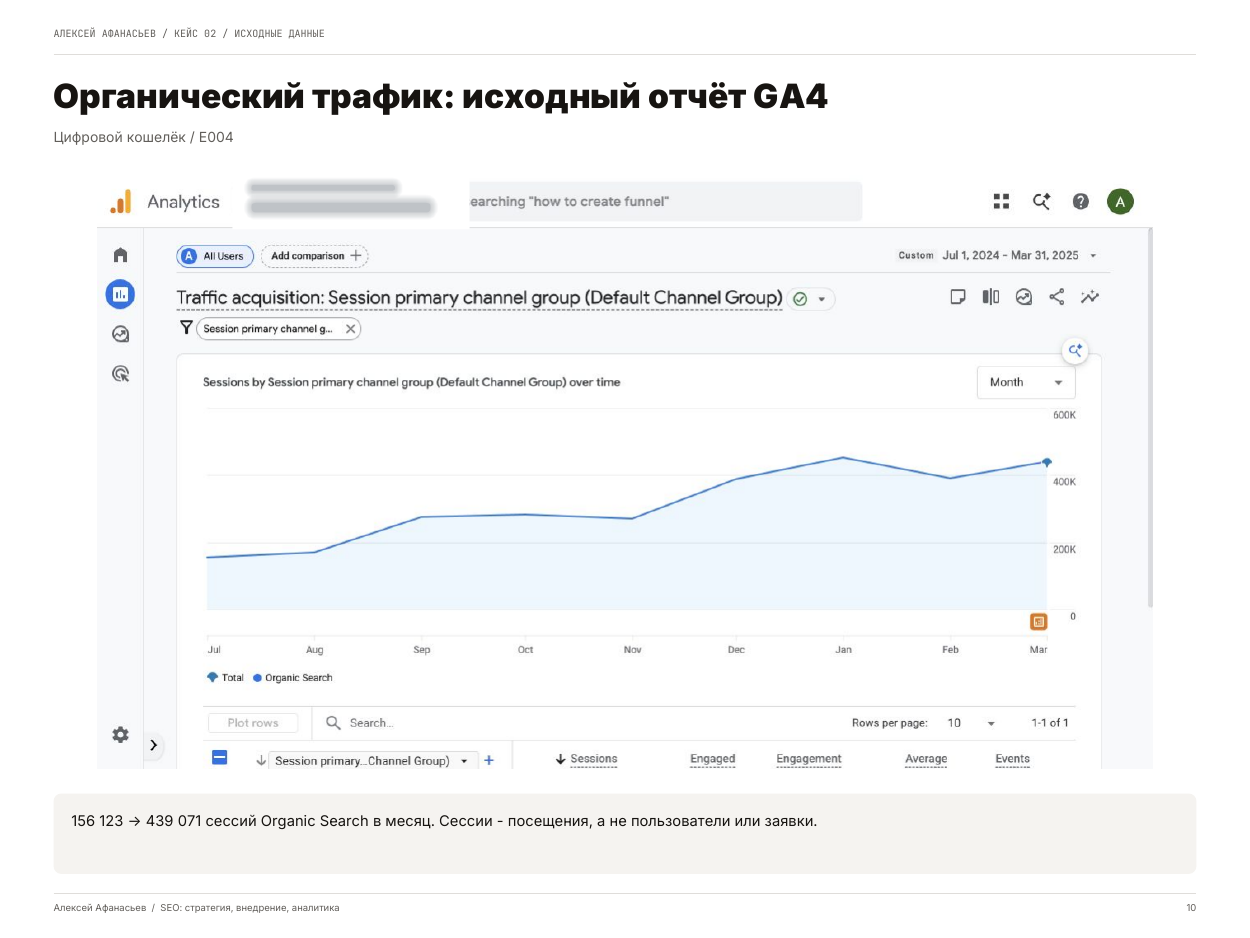Open Session primary...Channel Group dimension dropdown
Viewport: 1250px width, 938px height.
372,761
